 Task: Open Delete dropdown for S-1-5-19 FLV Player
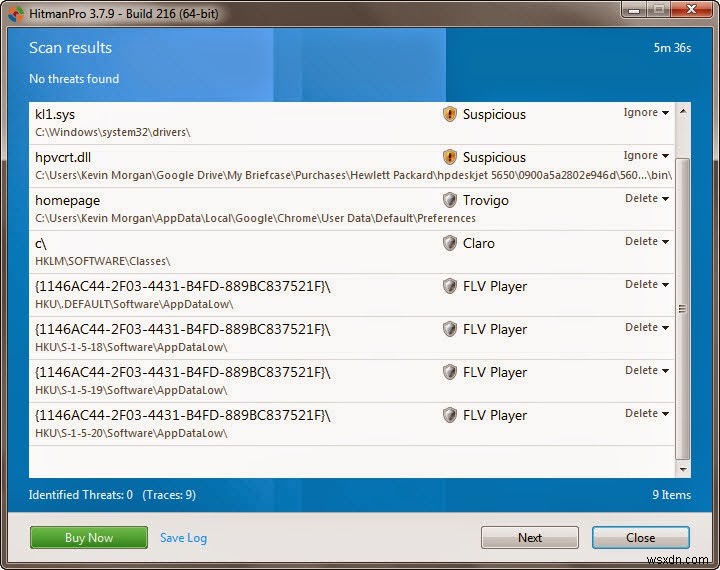click(x=647, y=370)
